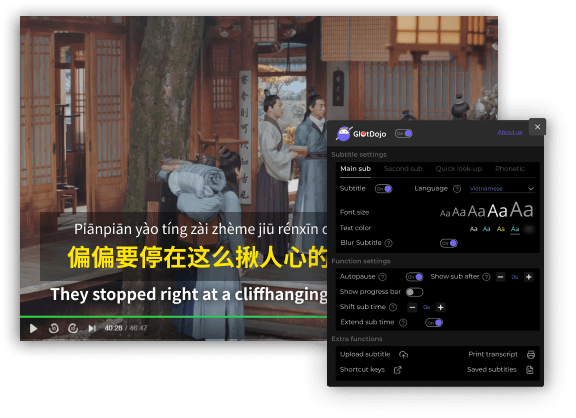Screen dimensions: 576x418
Task: Increase Show sub after with plus
Action: [529, 277]
